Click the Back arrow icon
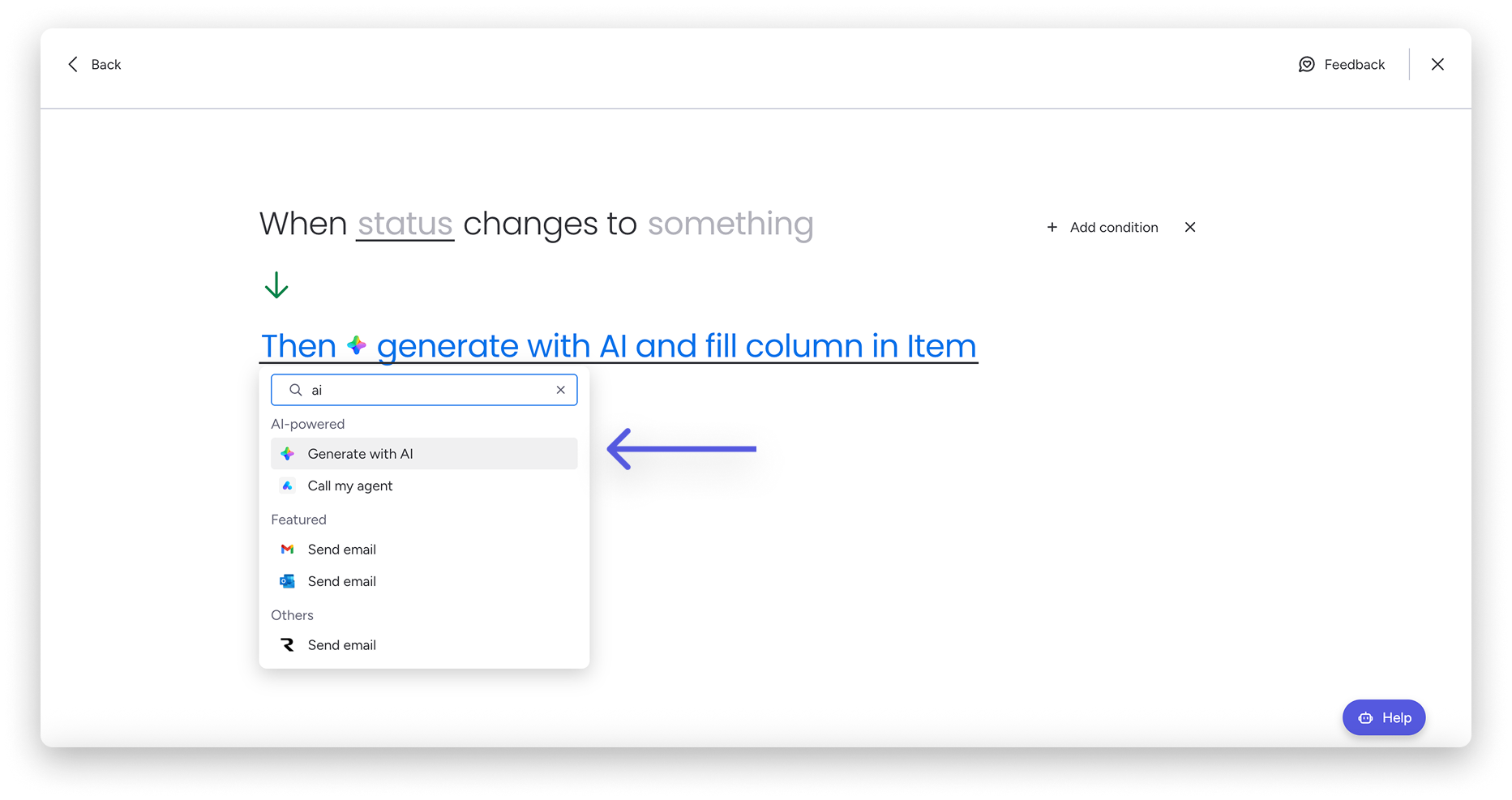The width and height of the screenshot is (1512, 800). click(x=73, y=65)
